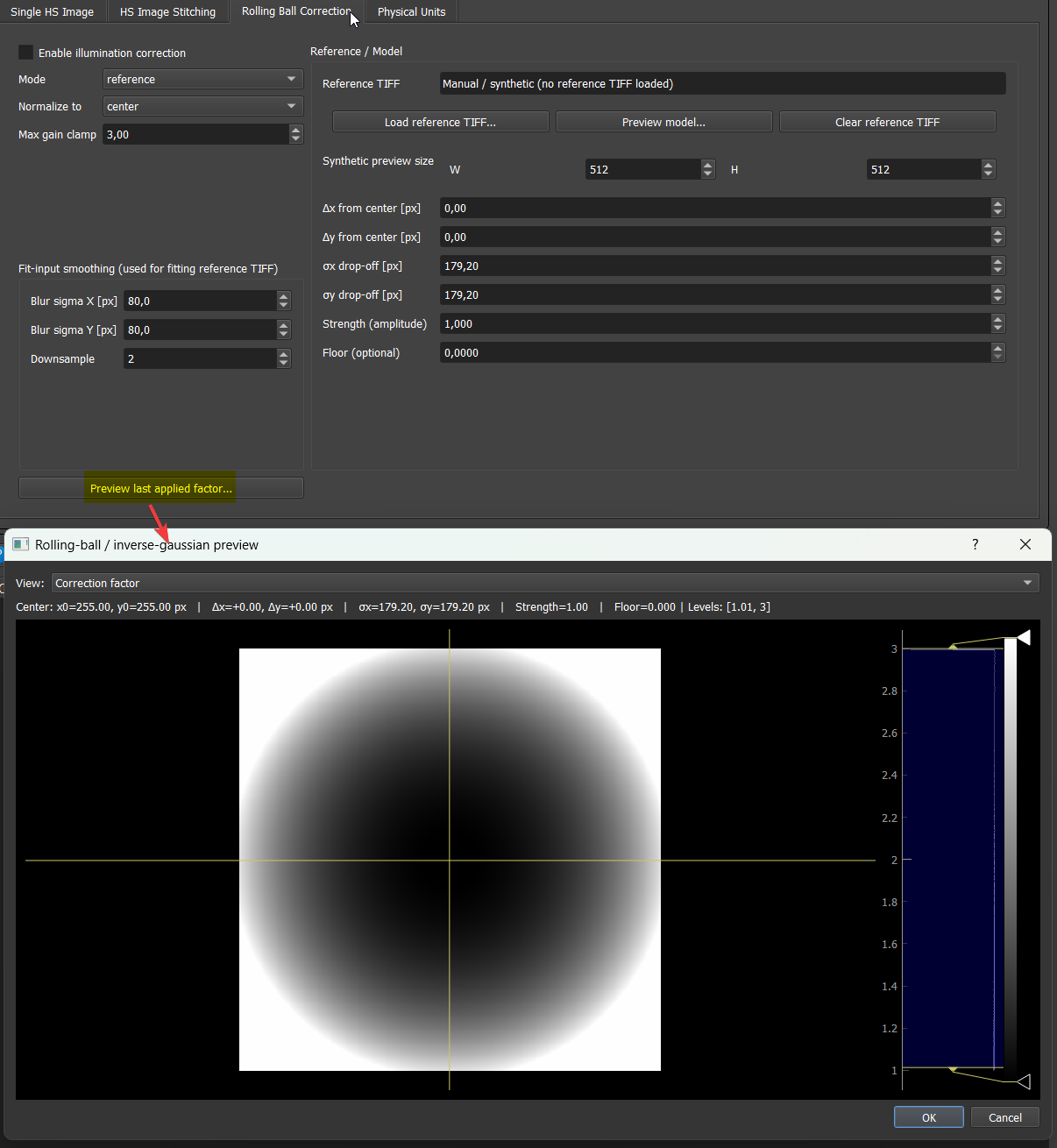The height and width of the screenshot is (1148, 1057).
Task: Click Preview model button
Action: [x=663, y=122]
